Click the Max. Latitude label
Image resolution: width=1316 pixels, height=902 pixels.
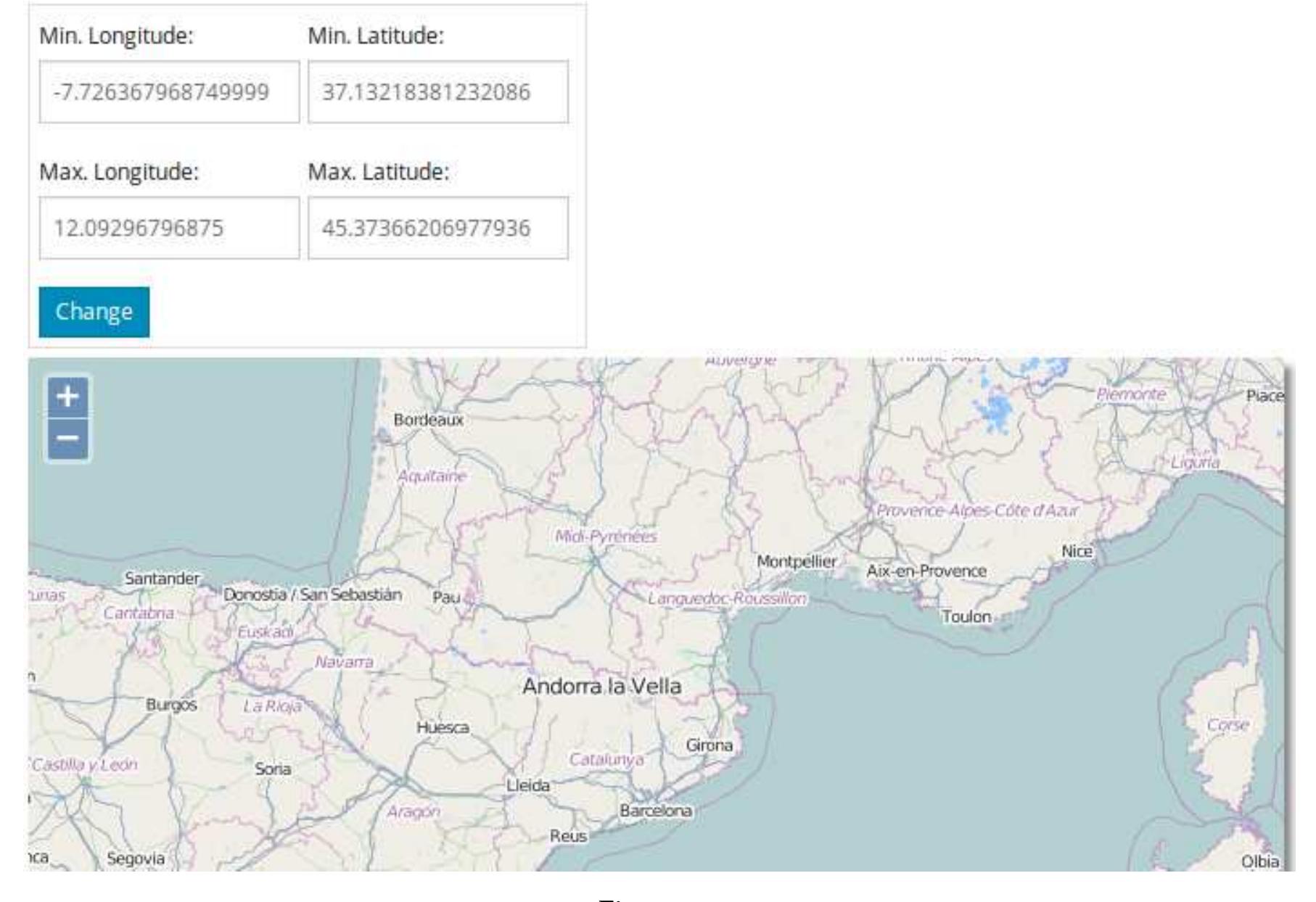(379, 172)
